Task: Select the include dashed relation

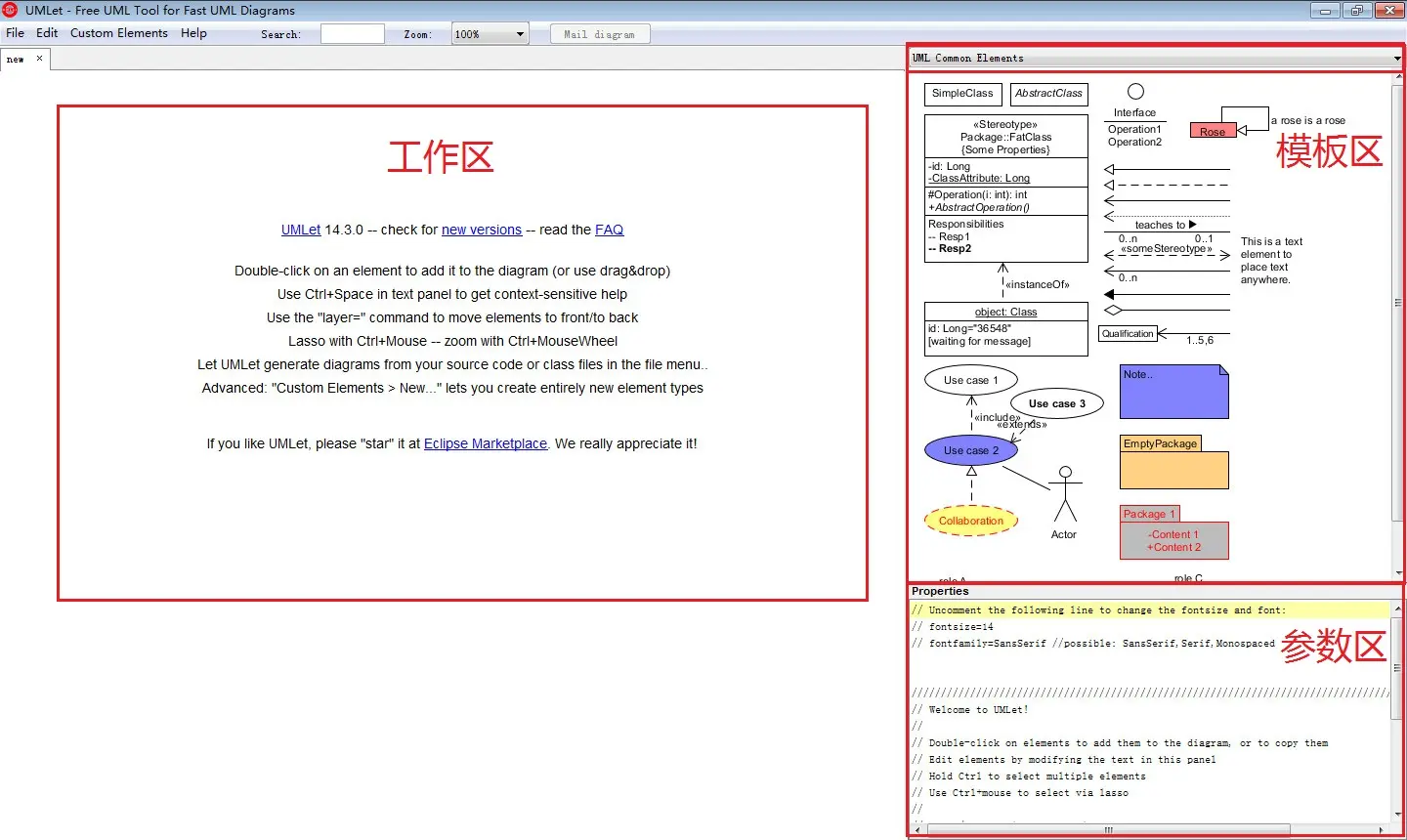Action: pyautogui.click(x=972, y=414)
